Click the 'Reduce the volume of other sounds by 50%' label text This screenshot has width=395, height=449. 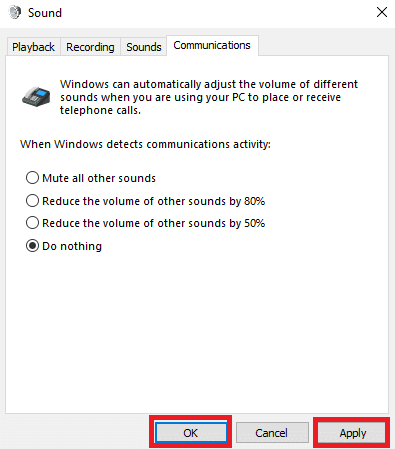(154, 223)
